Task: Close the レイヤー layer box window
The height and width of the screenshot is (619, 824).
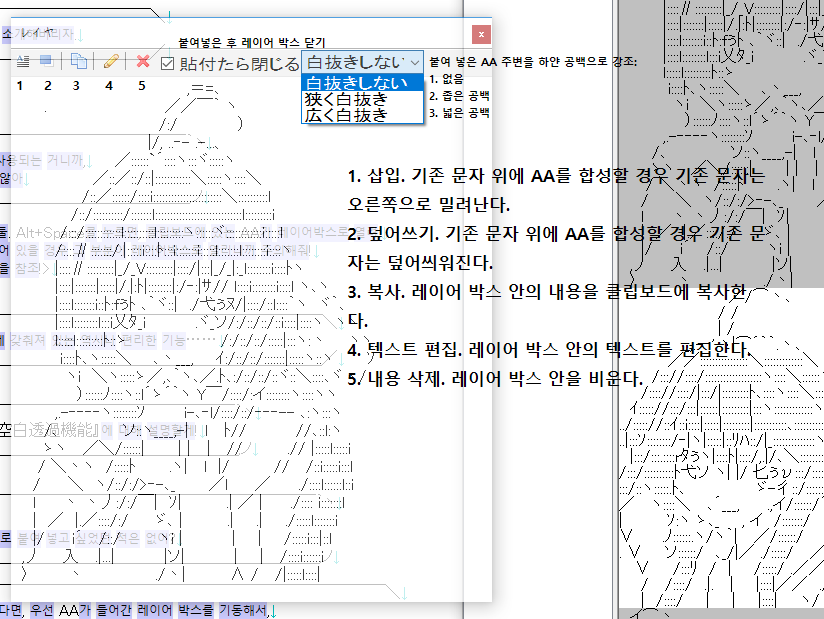Action: point(482,34)
